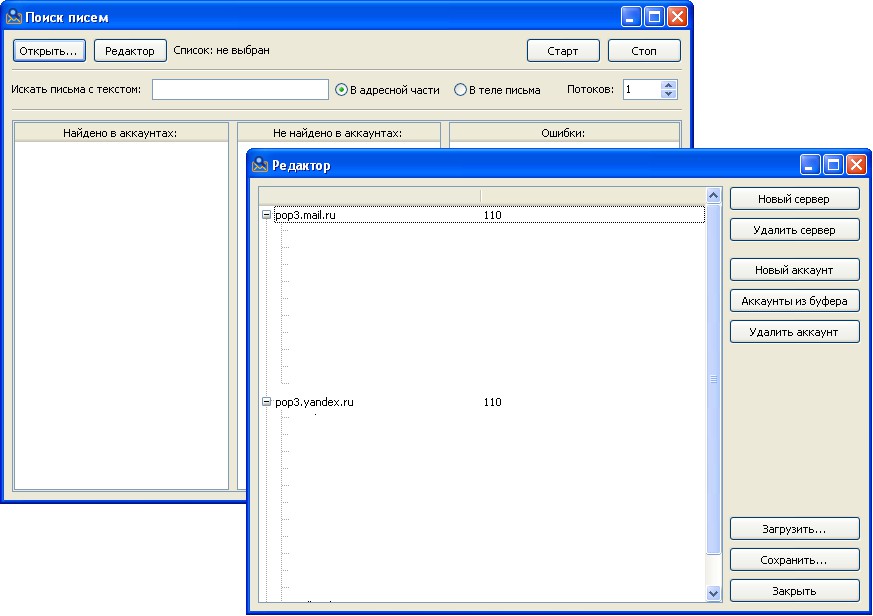Click the Открыть... button in Поиск писем
The width and height of the screenshot is (873, 616).
click(49, 51)
